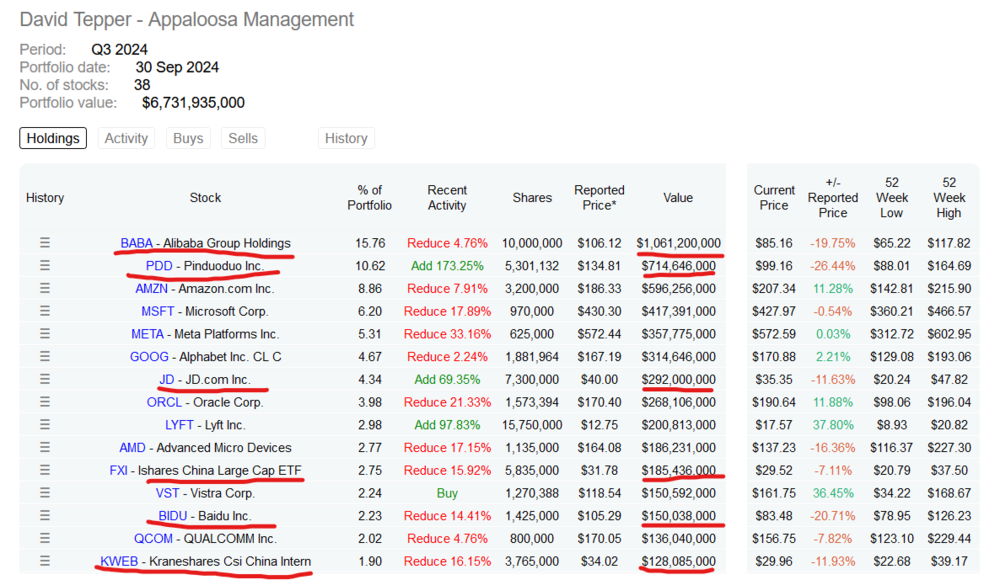Screen dimensions: 1000x580
Task: Sort by the Recent Activity column header
Action: pyautogui.click(x=447, y=198)
